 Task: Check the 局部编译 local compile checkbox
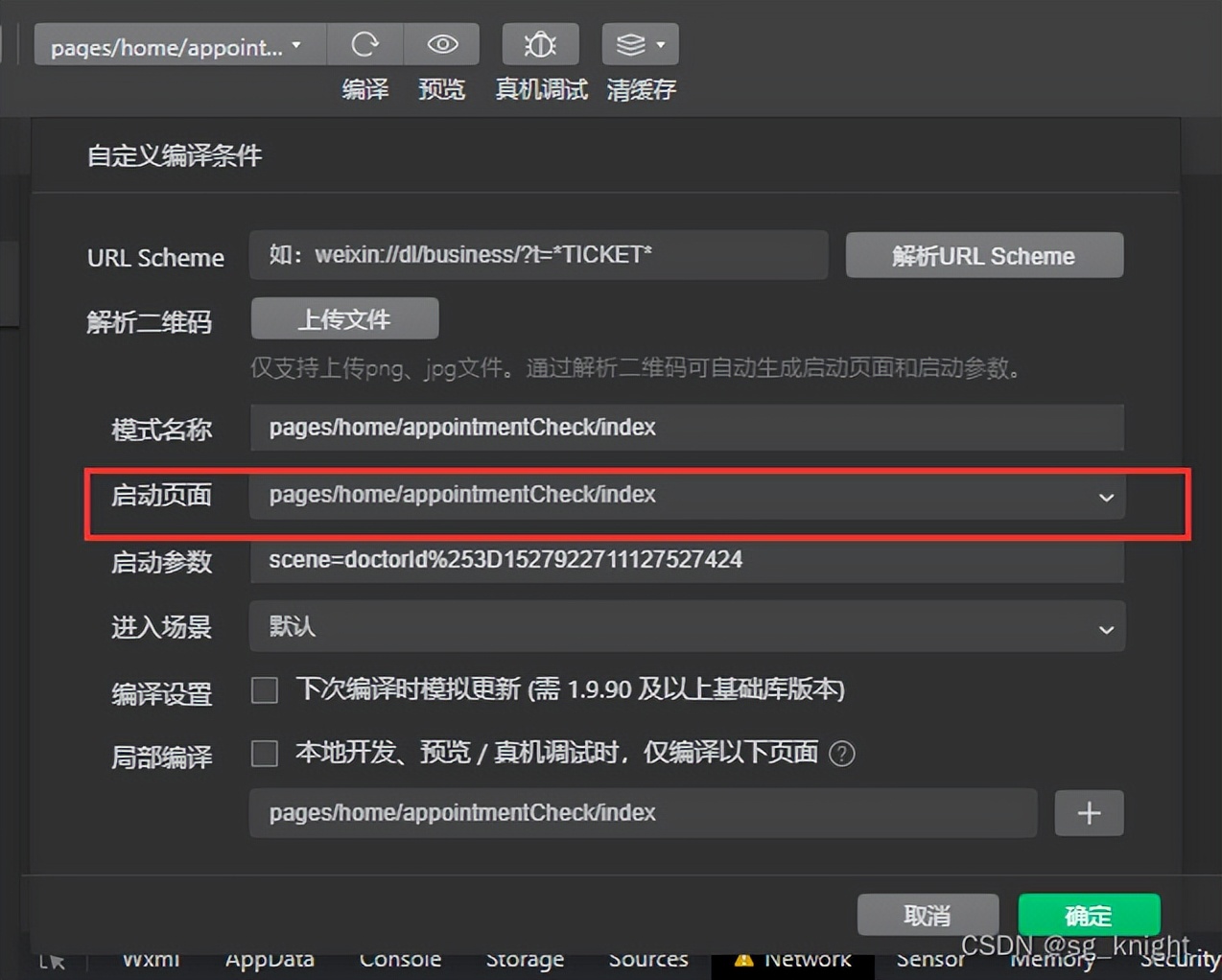point(264,754)
